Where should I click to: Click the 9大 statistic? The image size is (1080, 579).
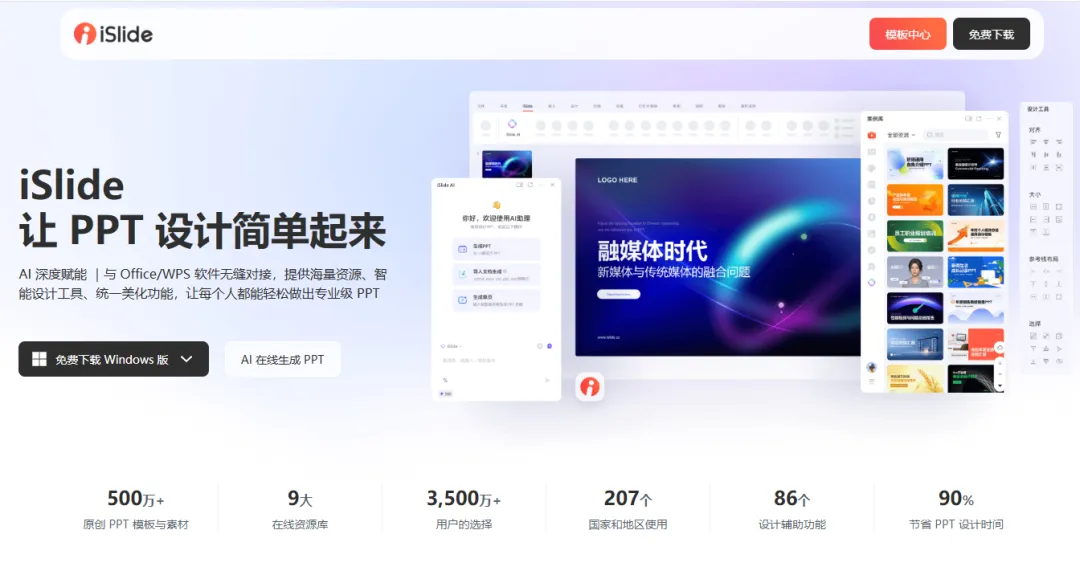click(x=300, y=498)
